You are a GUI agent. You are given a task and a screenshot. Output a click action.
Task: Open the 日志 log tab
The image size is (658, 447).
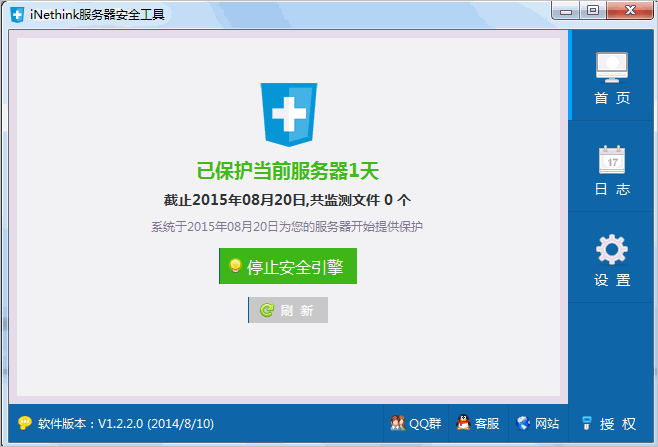(612, 167)
